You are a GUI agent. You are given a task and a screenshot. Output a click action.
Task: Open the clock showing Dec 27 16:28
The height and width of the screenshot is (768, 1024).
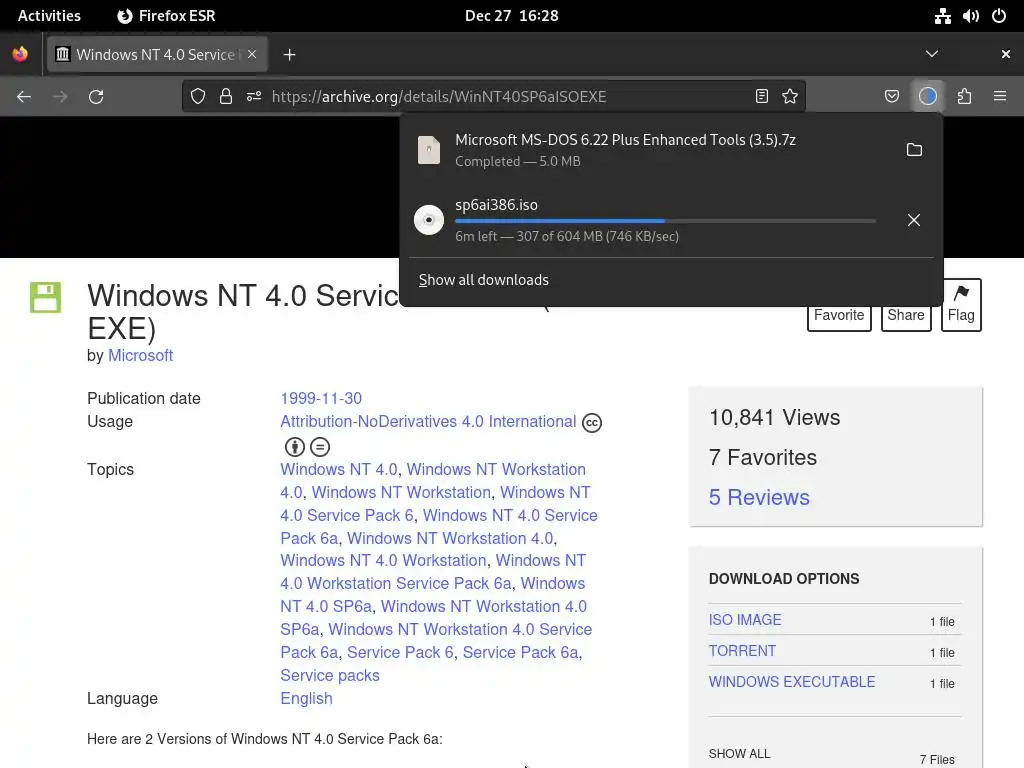(511, 16)
